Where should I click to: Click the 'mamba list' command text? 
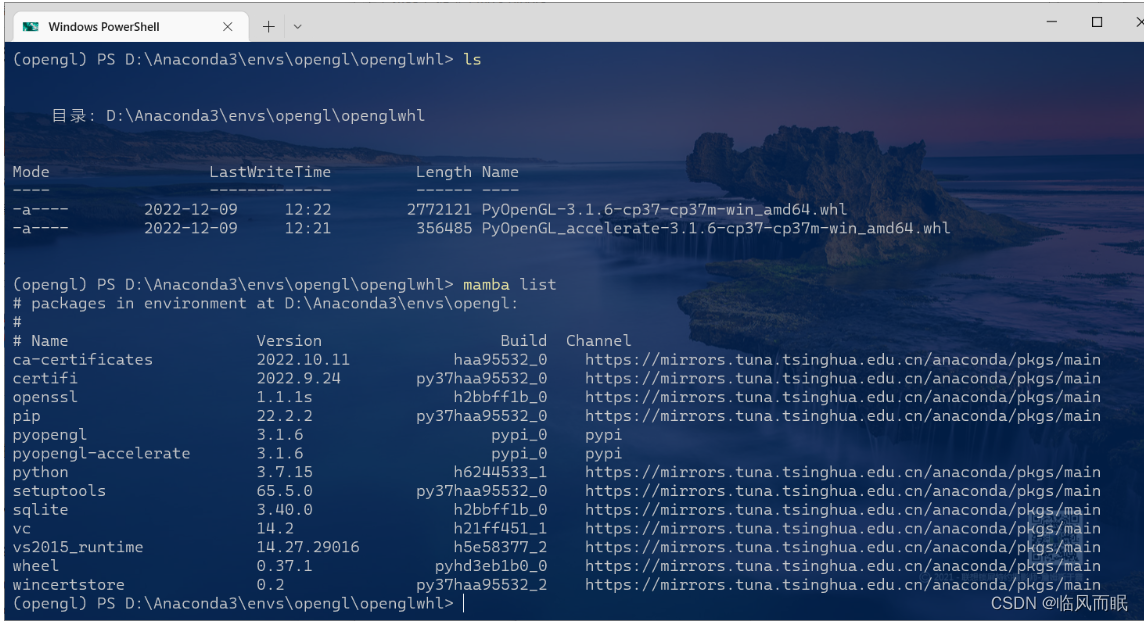(x=509, y=284)
